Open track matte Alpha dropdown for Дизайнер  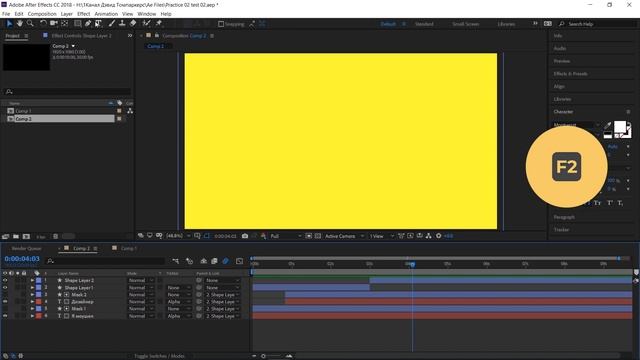[x=179, y=302]
